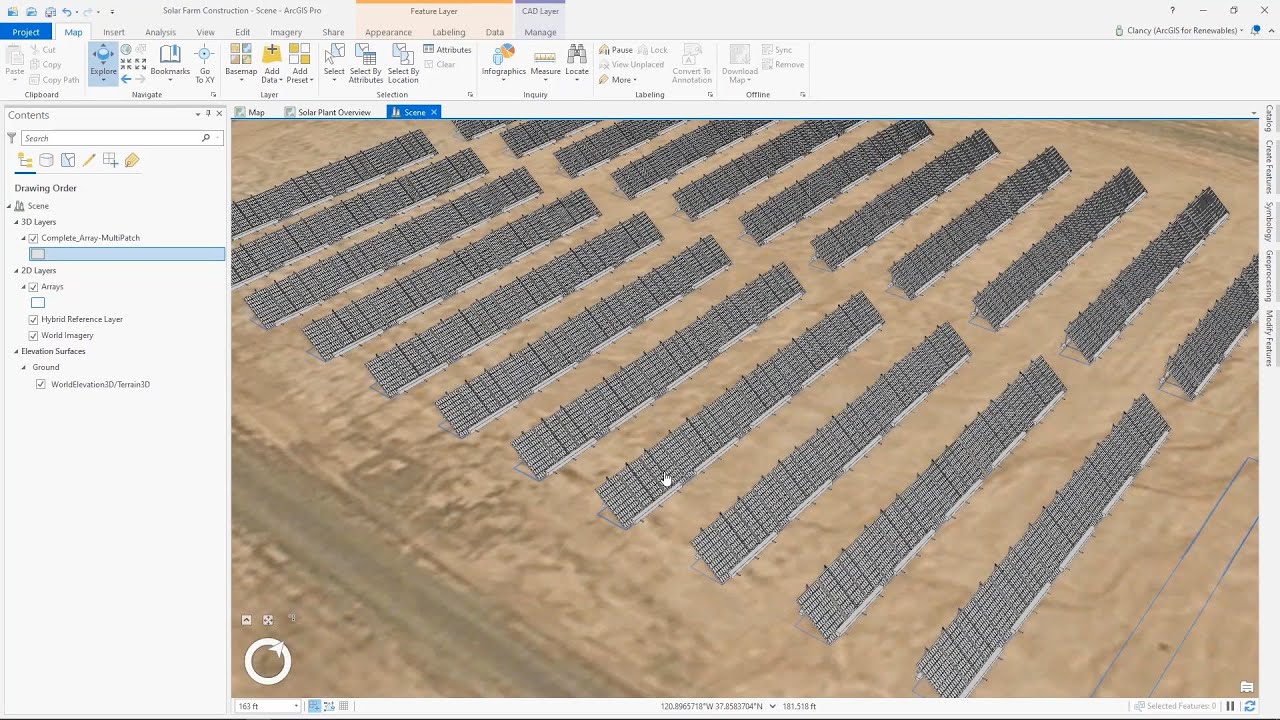Show the List By Editing view
This screenshot has height=720, width=1280.
[89, 160]
